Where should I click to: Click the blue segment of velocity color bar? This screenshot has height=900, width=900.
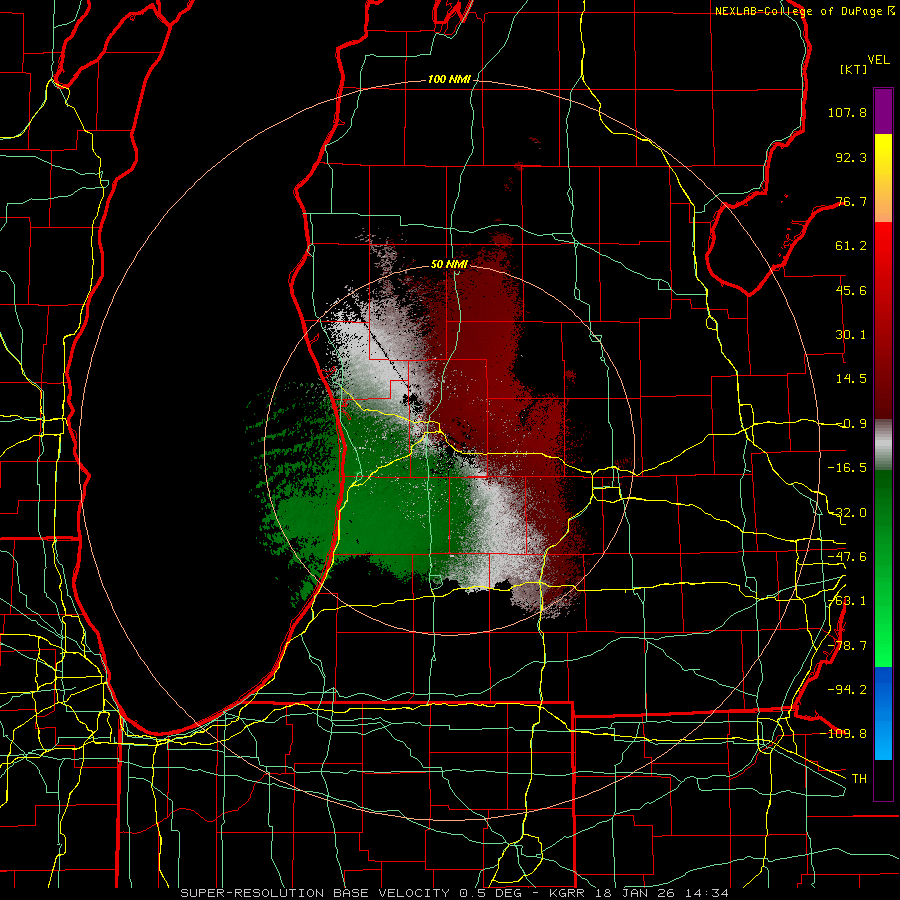tap(883, 713)
